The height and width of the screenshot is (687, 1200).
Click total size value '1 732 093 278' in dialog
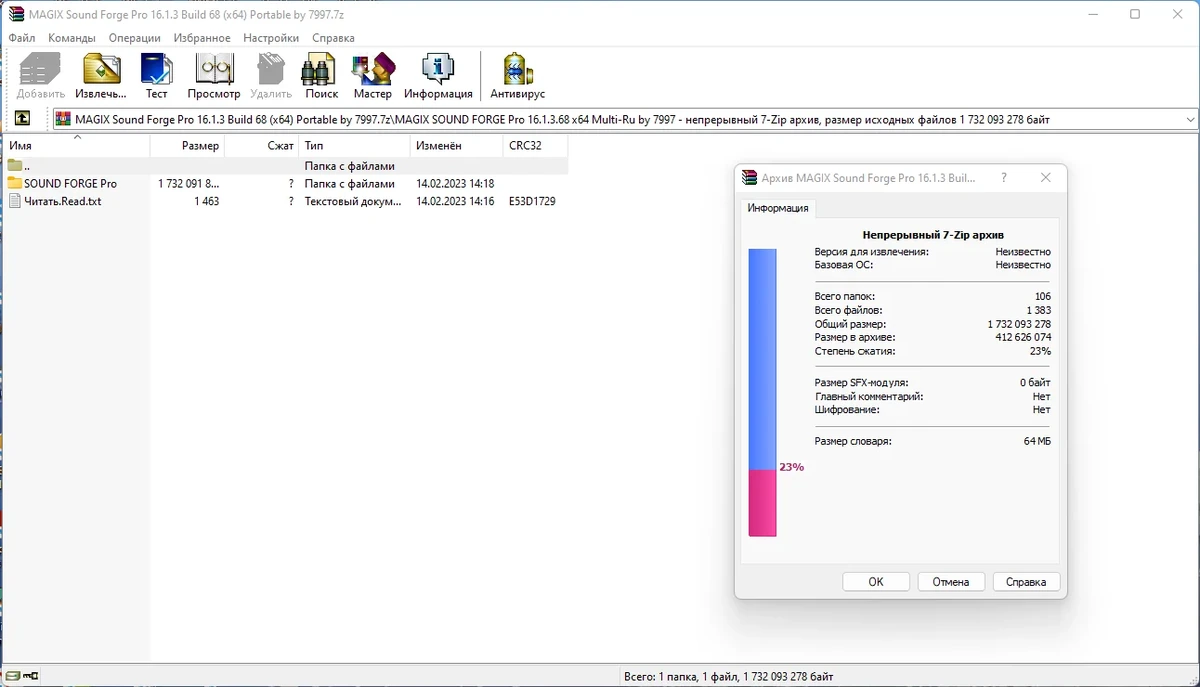[x=1019, y=324]
